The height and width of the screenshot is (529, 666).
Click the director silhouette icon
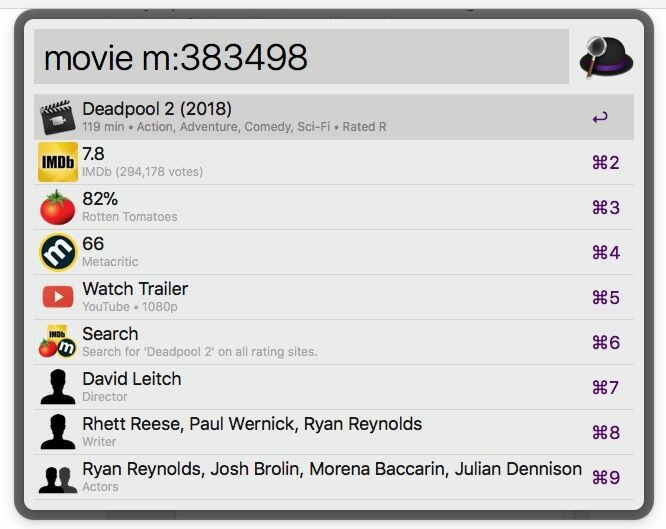(x=58, y=387)
